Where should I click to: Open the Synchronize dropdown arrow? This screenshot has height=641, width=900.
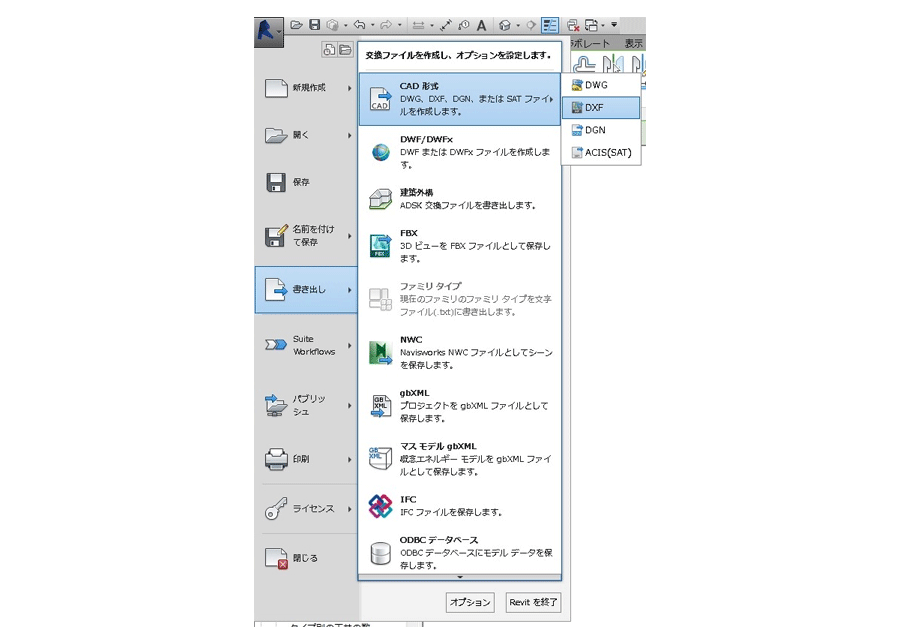[346, 25]
